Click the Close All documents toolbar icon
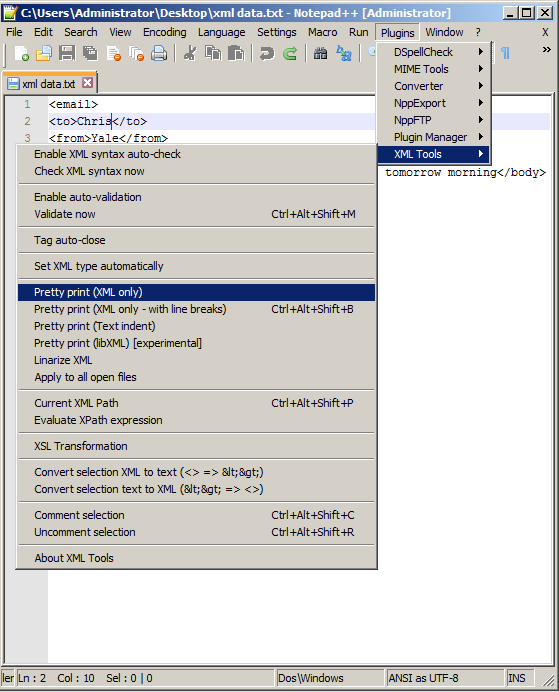Viewport: 559px width, 692px height. 136,53
